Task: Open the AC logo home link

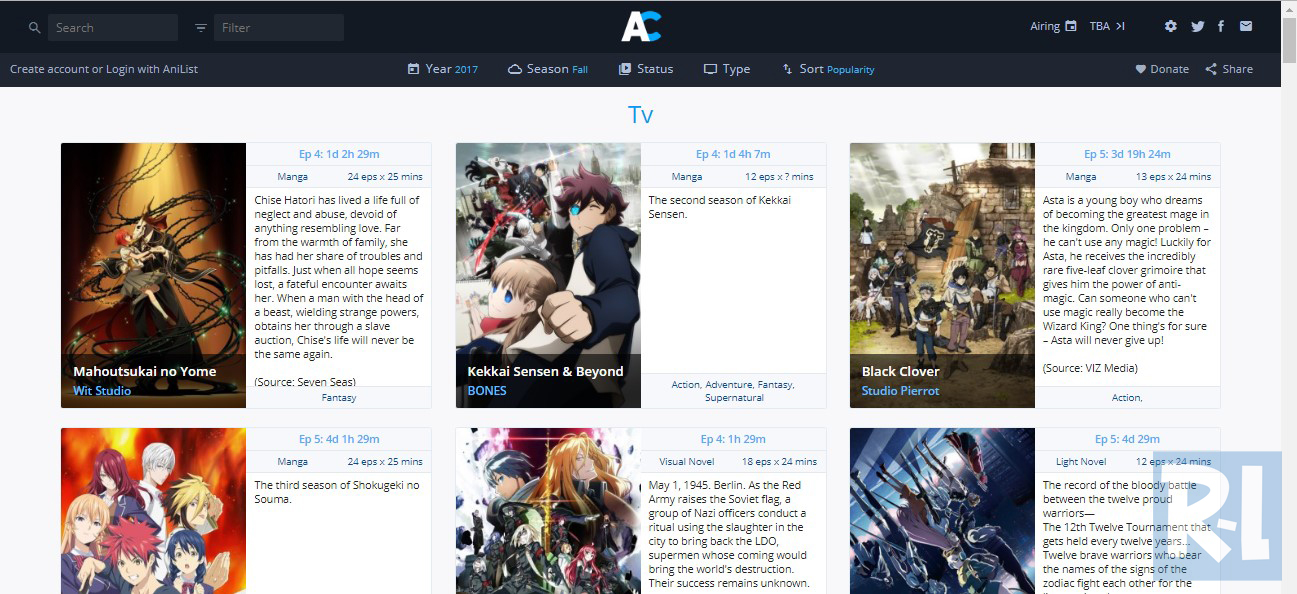Action: pos(641,27)
